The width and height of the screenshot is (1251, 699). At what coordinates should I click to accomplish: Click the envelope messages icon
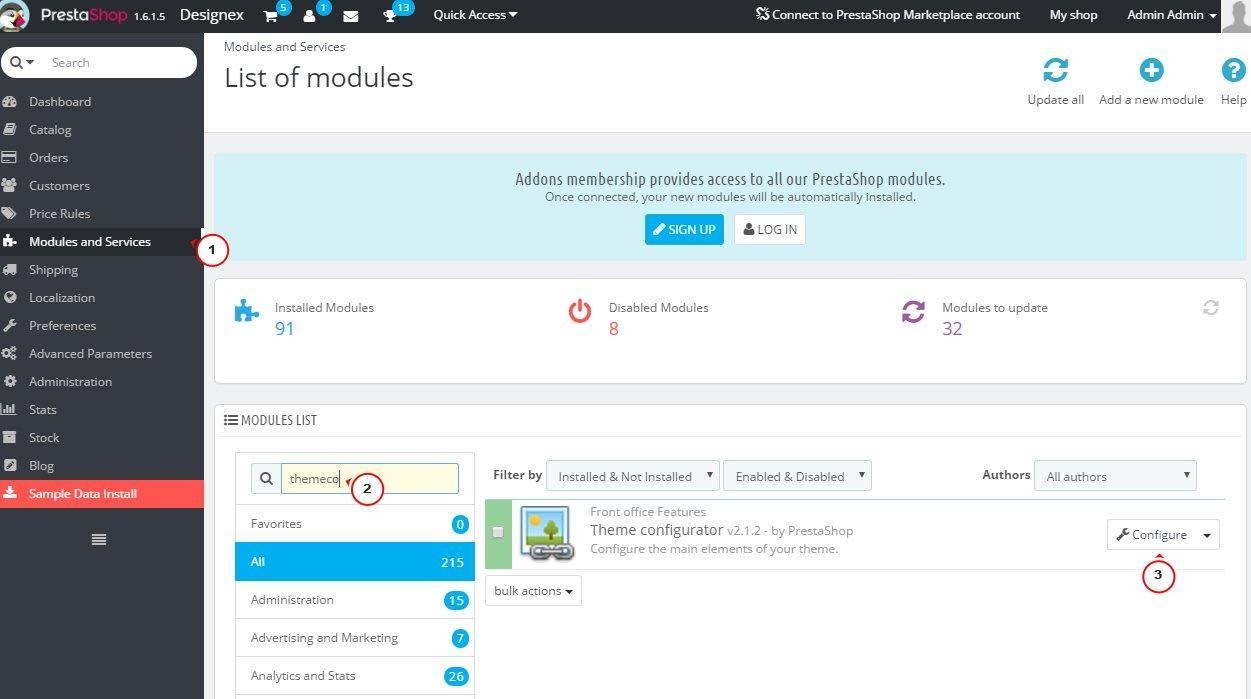[350, 16]
